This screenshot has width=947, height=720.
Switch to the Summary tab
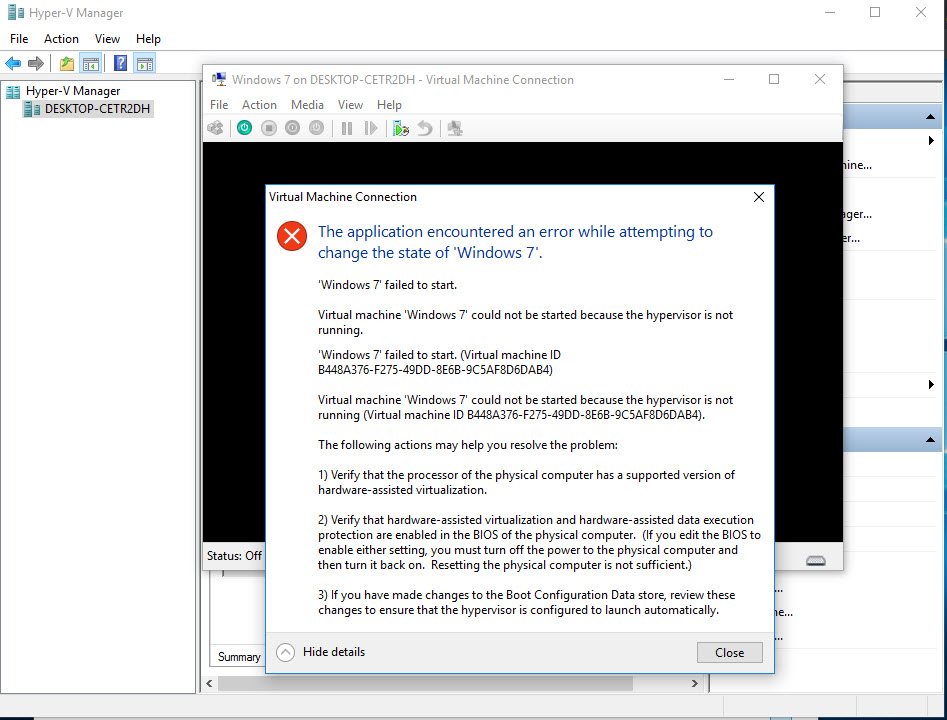pos(239,657)
